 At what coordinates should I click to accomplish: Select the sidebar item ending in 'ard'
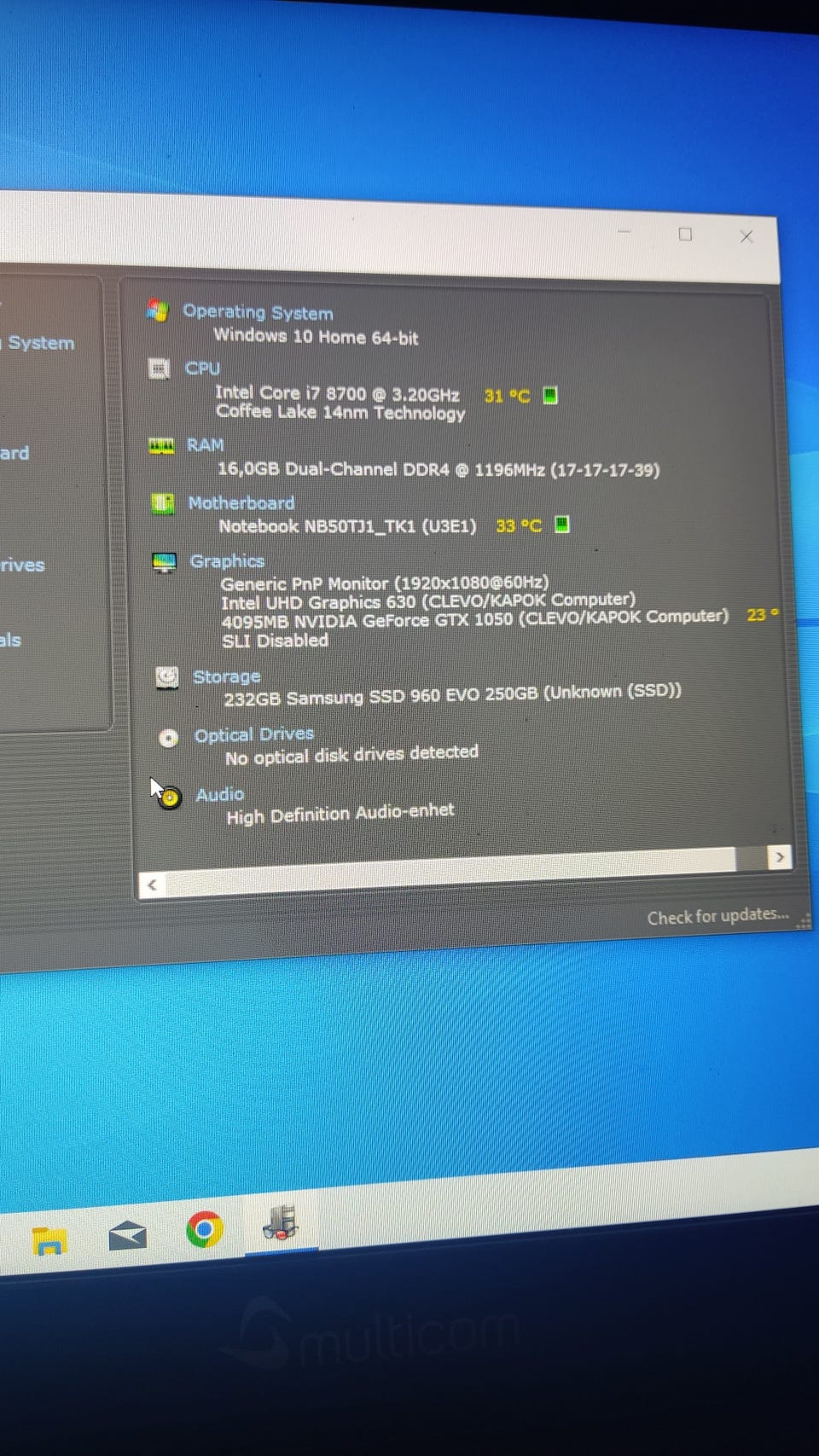pyautogui.click(x=15, y=453)
